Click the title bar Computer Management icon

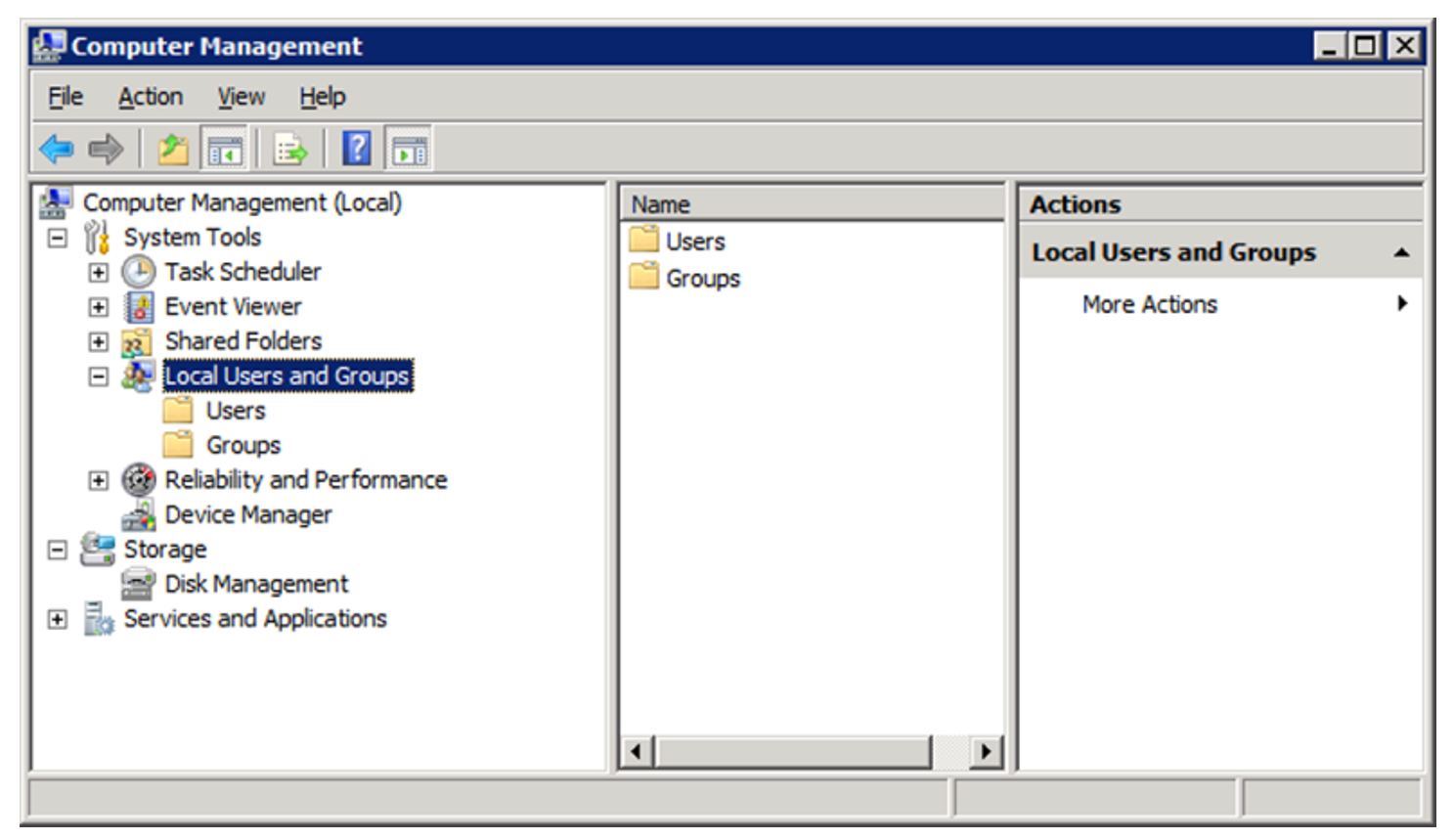point(49,46)
